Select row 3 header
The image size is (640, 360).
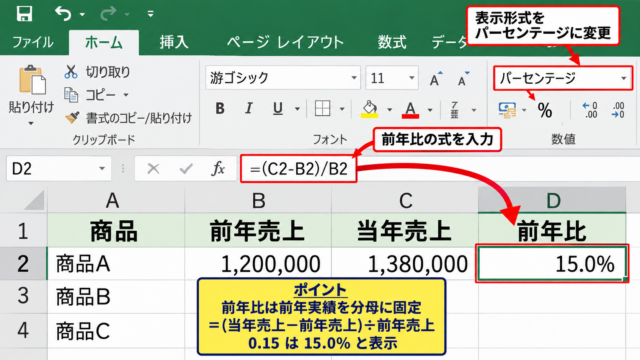(x=23, y=297)
